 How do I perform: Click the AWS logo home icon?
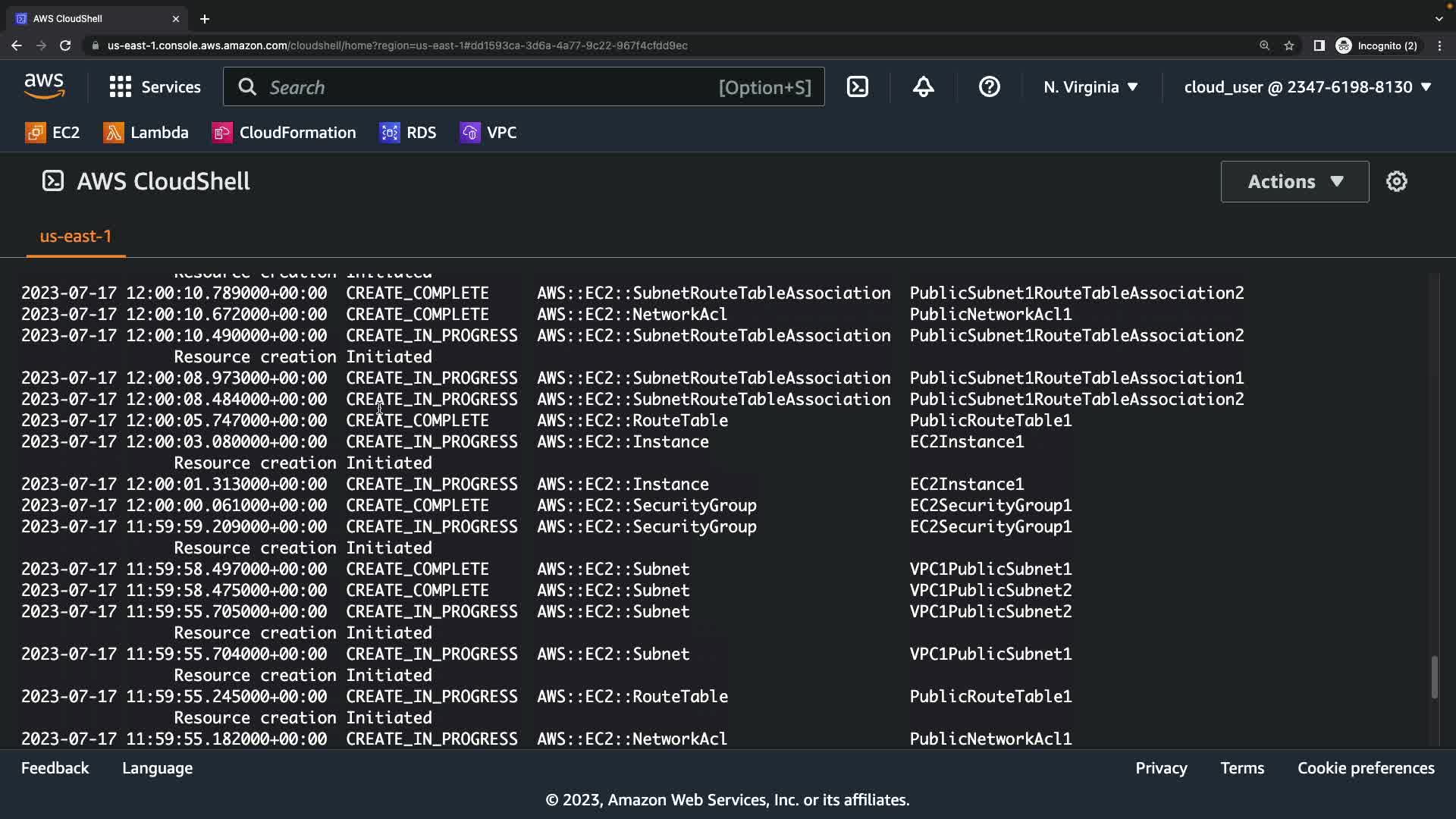[44, 86]
